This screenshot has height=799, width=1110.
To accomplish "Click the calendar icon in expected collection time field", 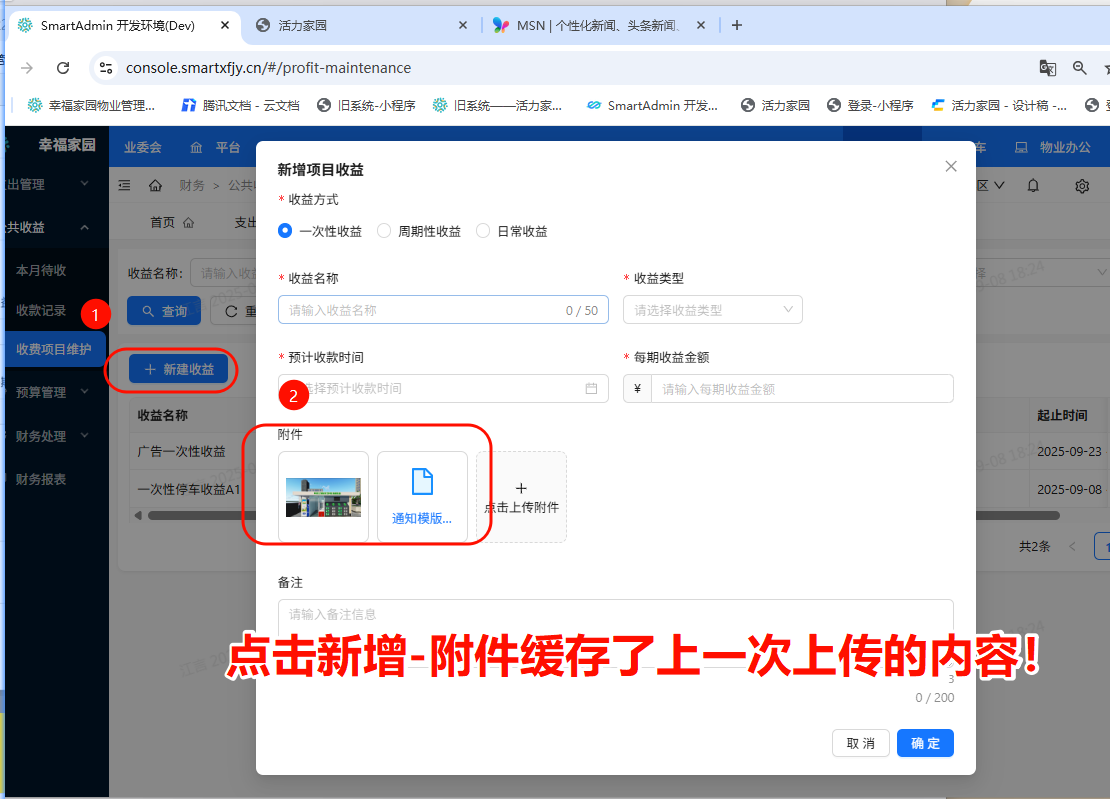I will click(x=591, y=388).
